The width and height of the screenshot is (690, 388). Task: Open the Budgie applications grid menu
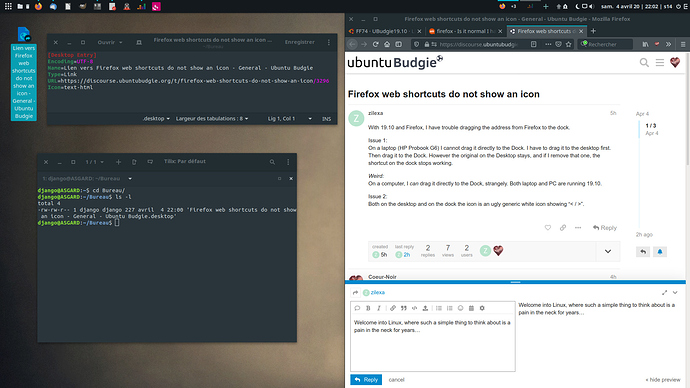[x=8, y=6]
